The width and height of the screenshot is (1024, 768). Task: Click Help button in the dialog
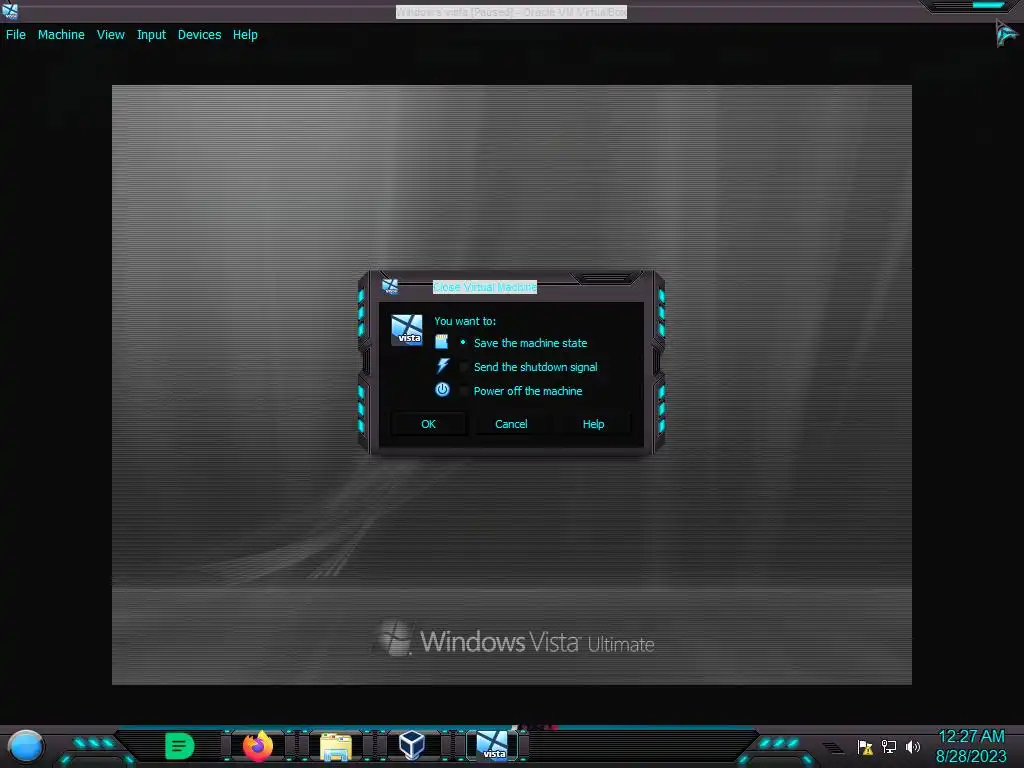(x=594, y=424)
